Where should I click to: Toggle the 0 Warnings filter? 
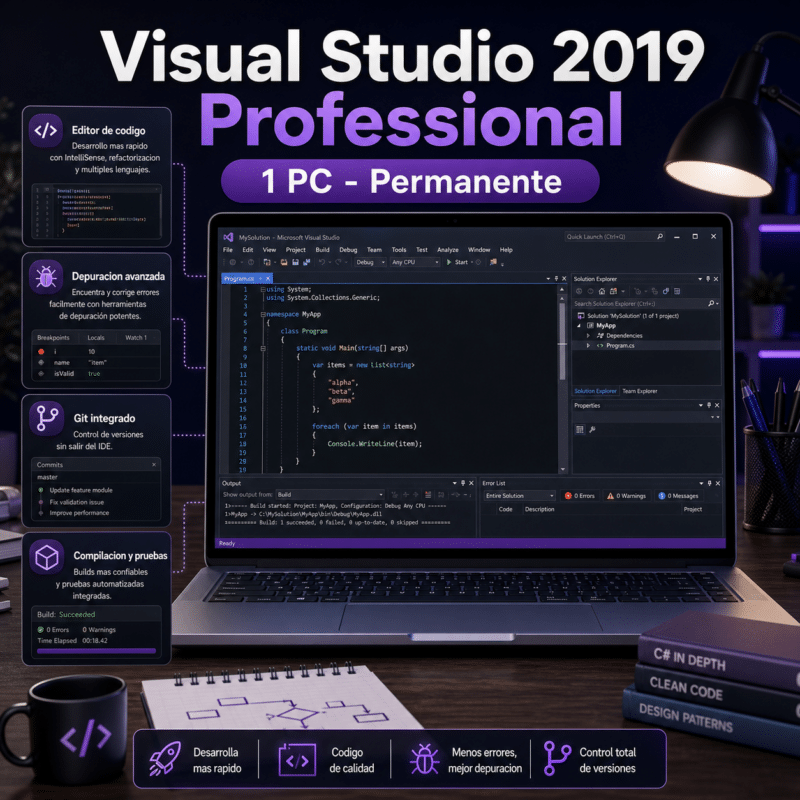tap(626, 496)
